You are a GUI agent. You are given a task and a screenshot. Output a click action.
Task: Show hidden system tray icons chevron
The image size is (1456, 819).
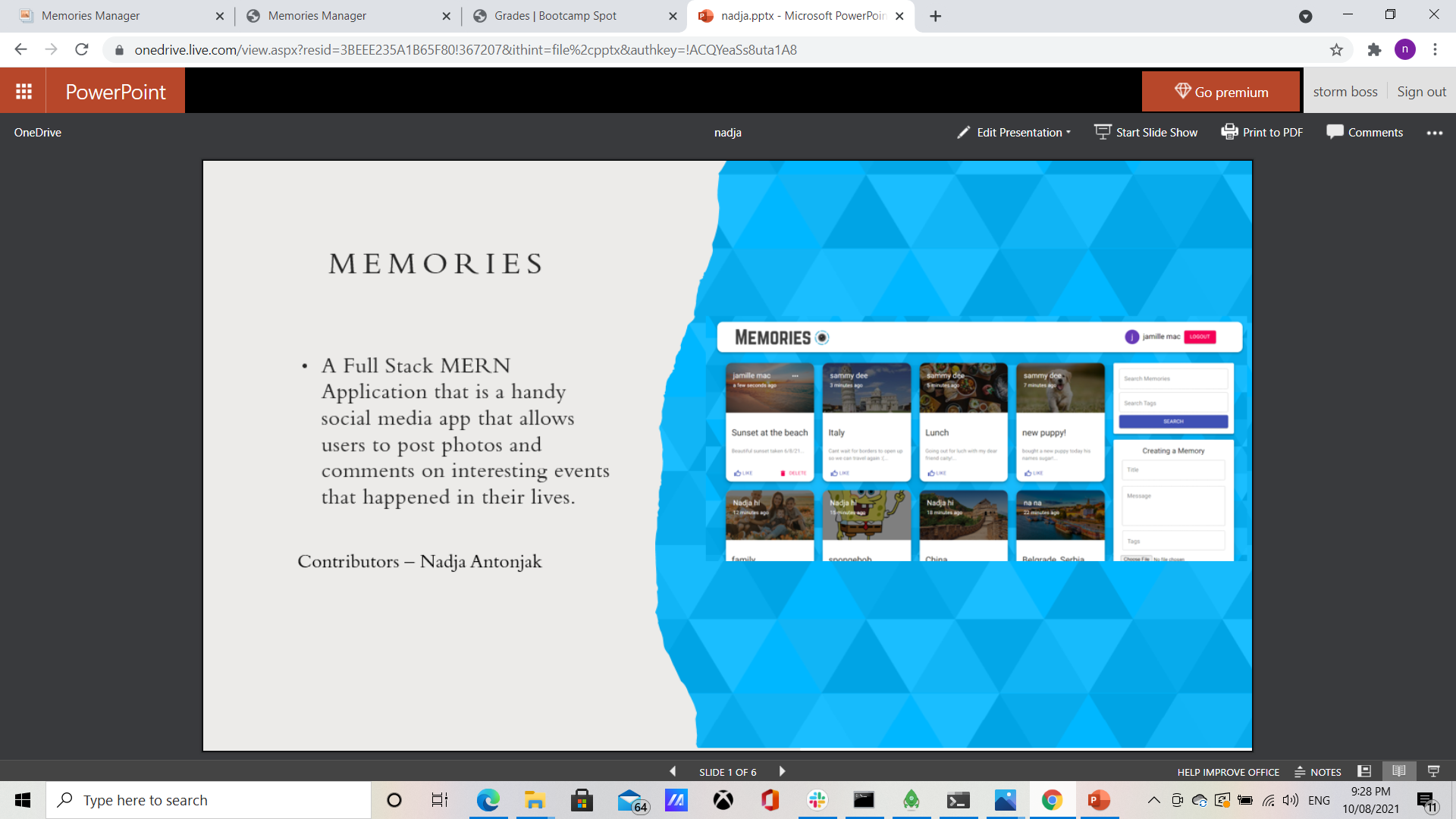pos(1153,800)
